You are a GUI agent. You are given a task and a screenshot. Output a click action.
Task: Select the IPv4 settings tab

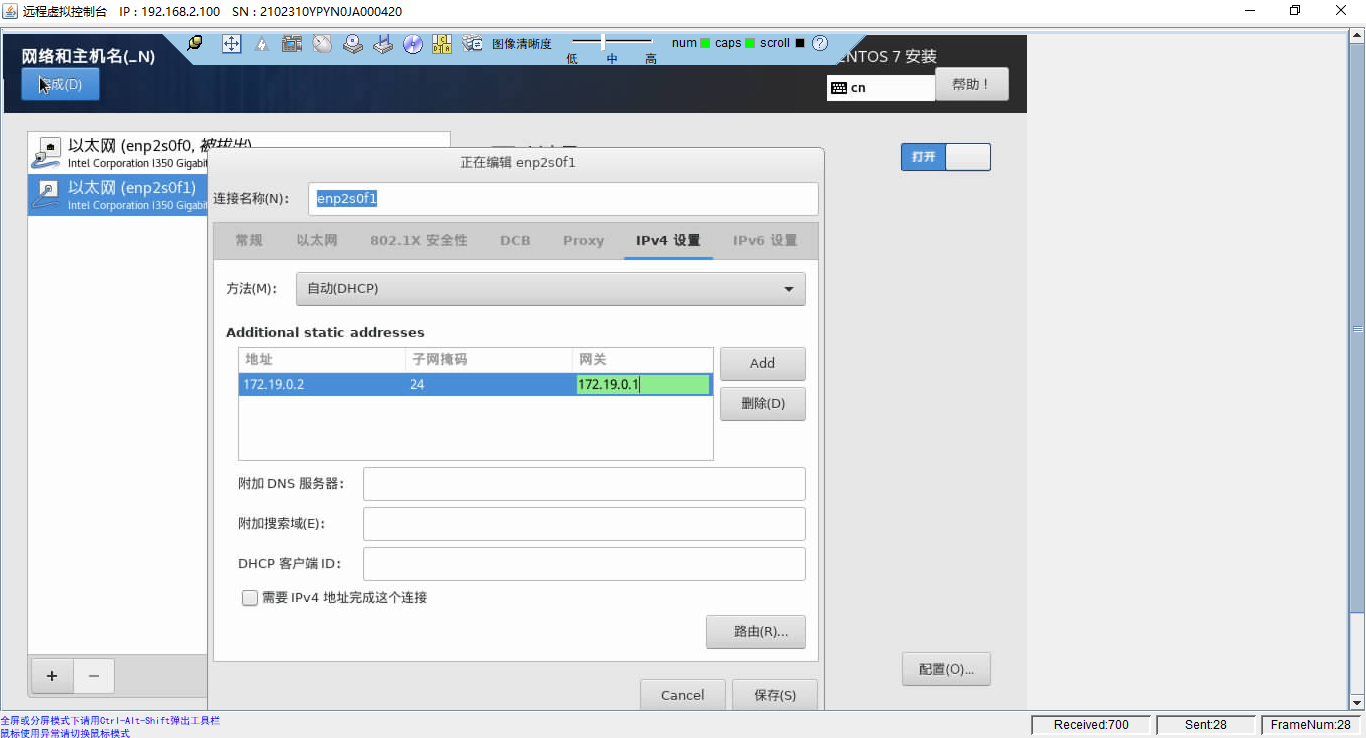click(668, 240)
